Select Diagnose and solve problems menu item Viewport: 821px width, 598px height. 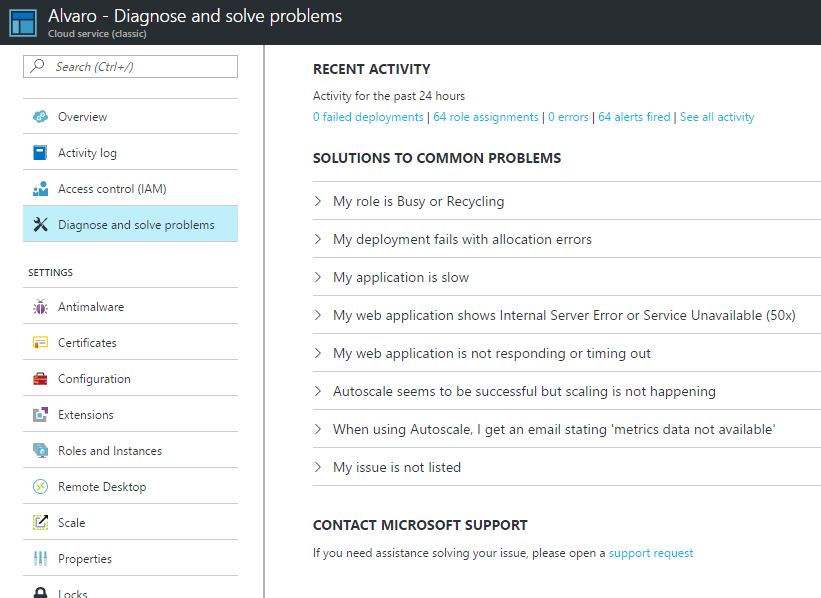tap(130, 225)
